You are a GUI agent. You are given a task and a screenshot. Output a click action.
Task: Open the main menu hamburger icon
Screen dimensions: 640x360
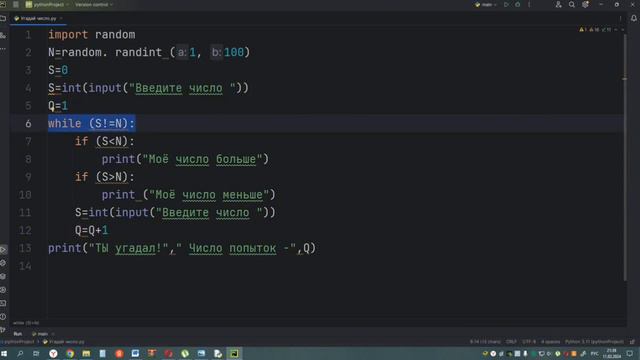pos(16,4)
